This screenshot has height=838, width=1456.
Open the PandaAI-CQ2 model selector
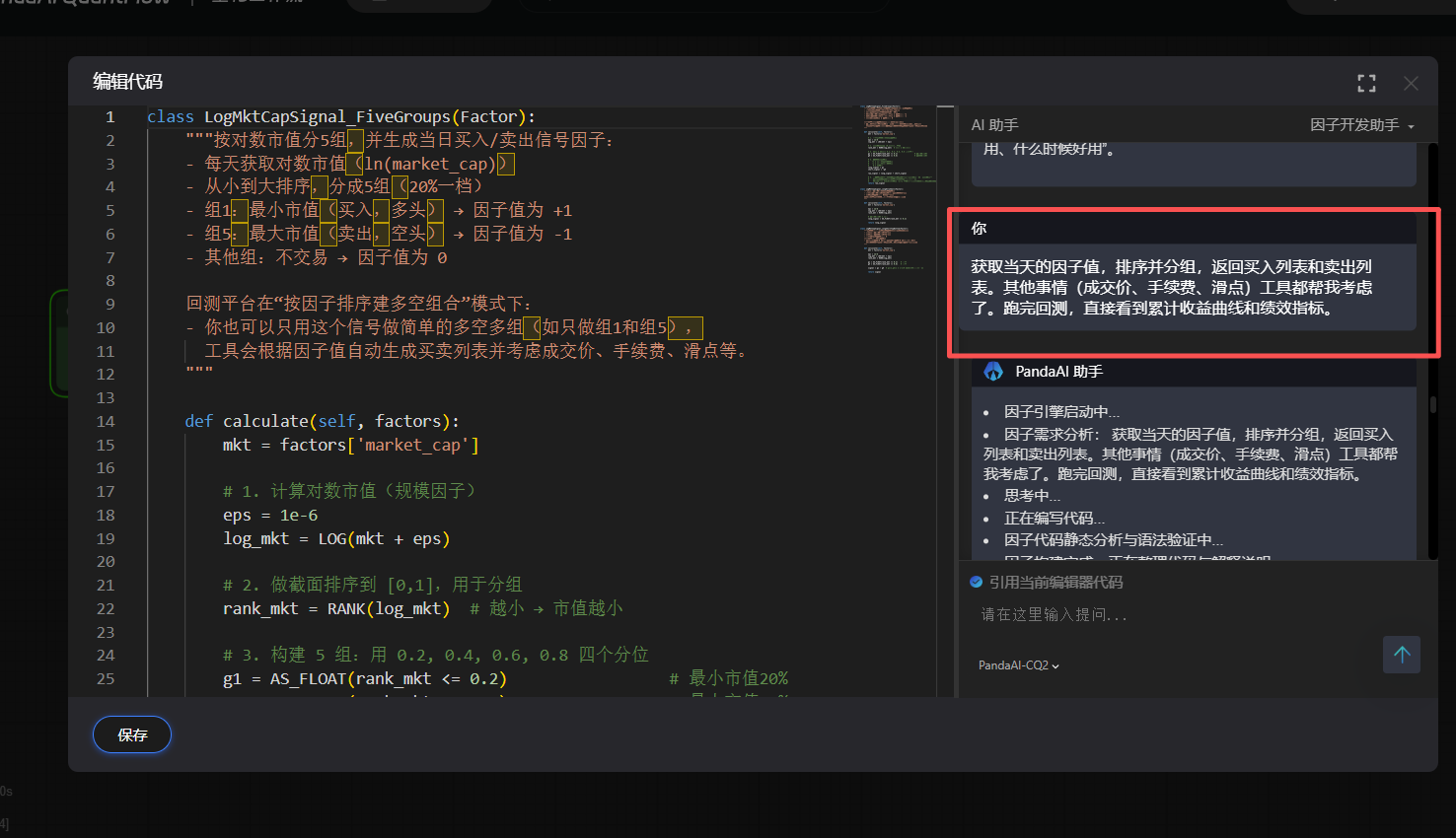pos(1019,665)
